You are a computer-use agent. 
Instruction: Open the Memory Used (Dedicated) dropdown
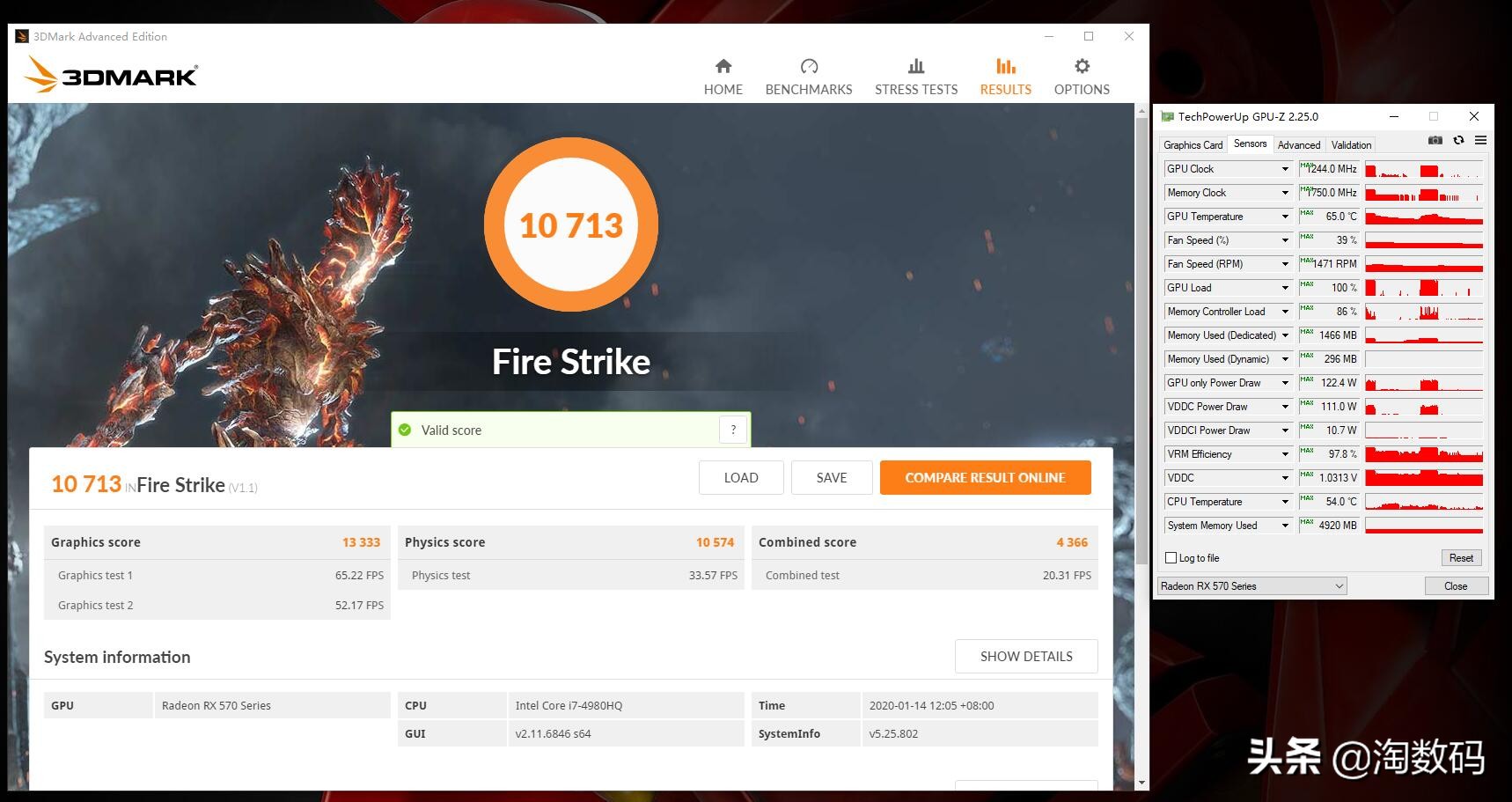(x=1285, y=335)
